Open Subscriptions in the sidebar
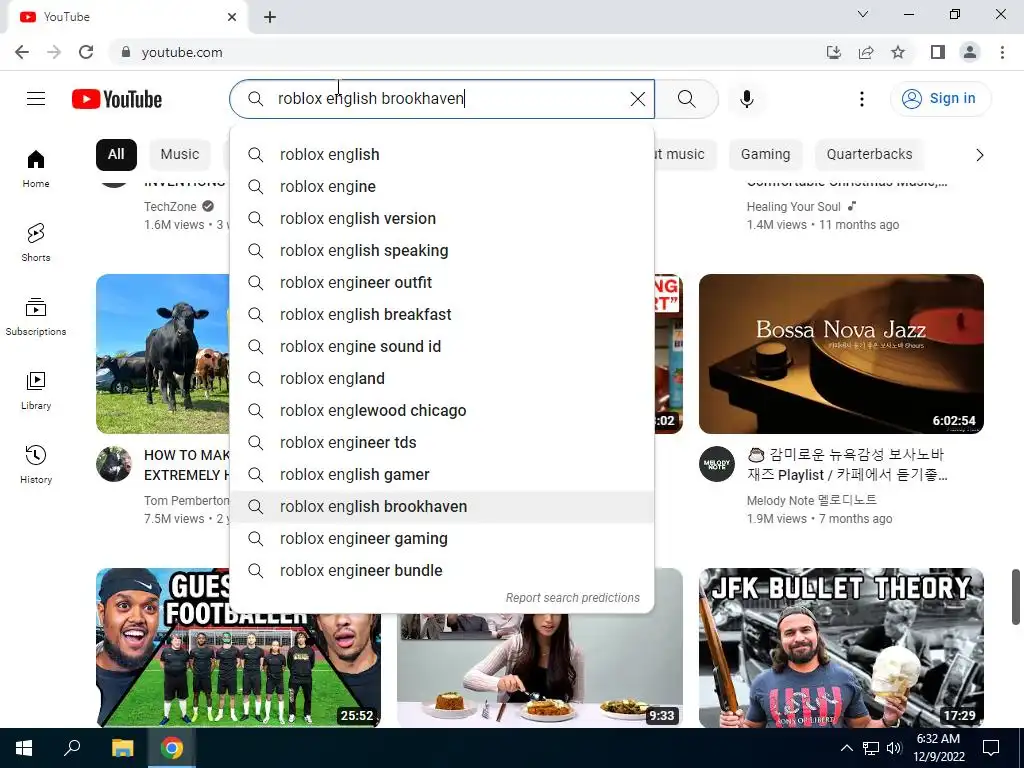Viewport: 1024px width, 768px height. coord(36,316)
